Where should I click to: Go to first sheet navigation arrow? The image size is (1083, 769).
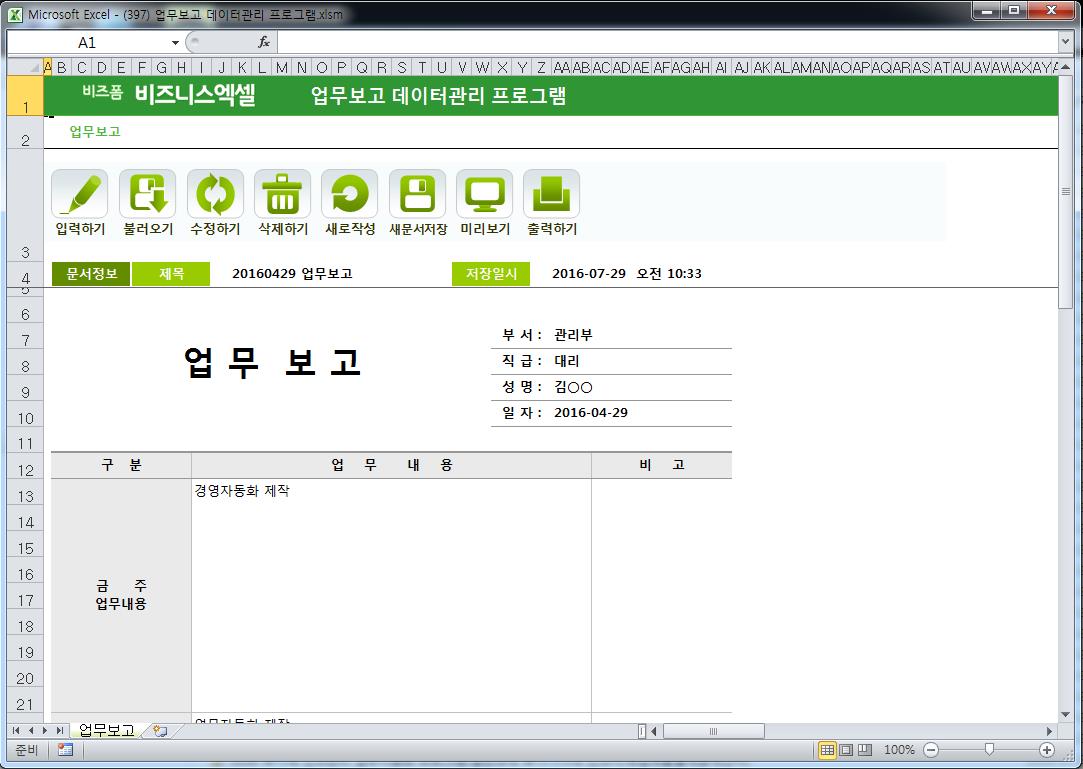coord(16,731)
